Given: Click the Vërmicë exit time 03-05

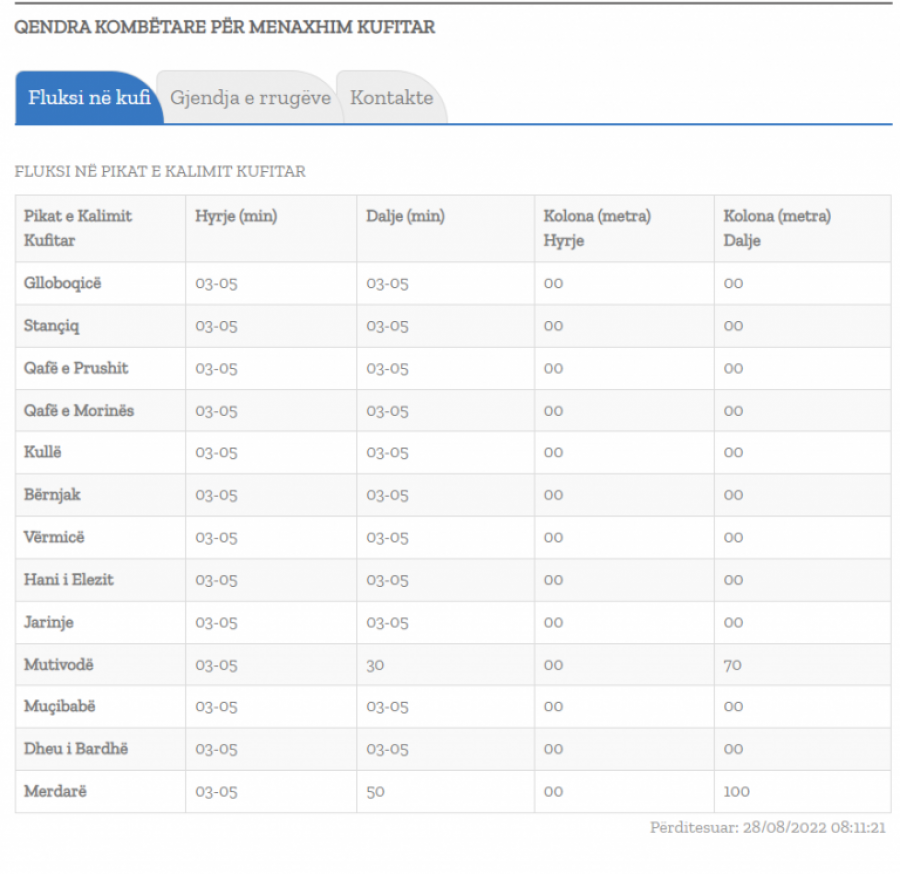Looking at the screenshot, I should point(387,538).
